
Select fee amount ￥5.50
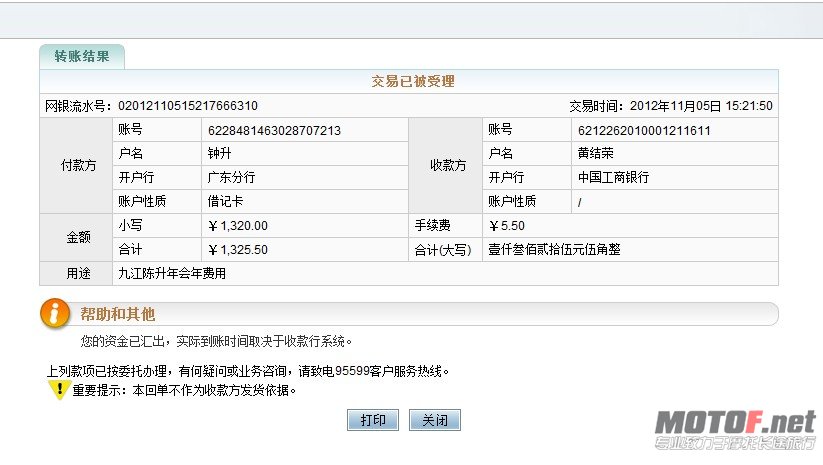pos(507,226)
